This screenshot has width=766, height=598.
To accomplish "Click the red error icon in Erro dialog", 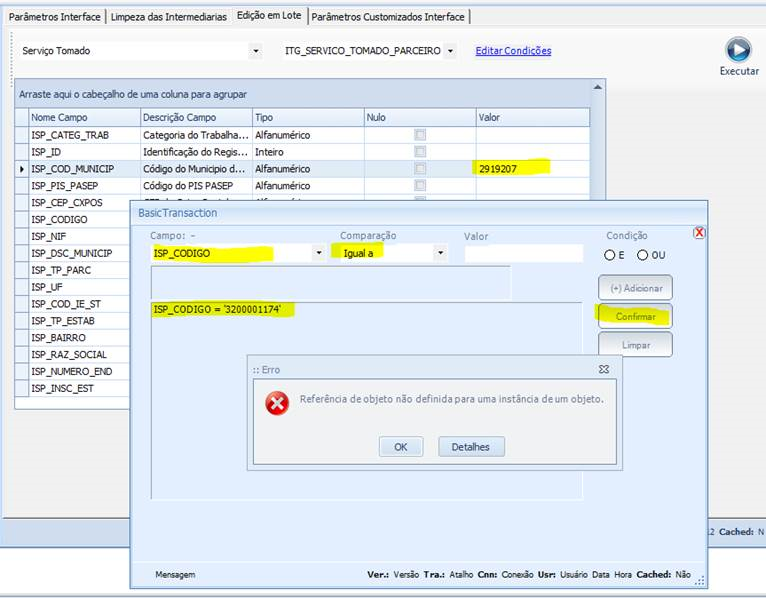I will 277,403.
